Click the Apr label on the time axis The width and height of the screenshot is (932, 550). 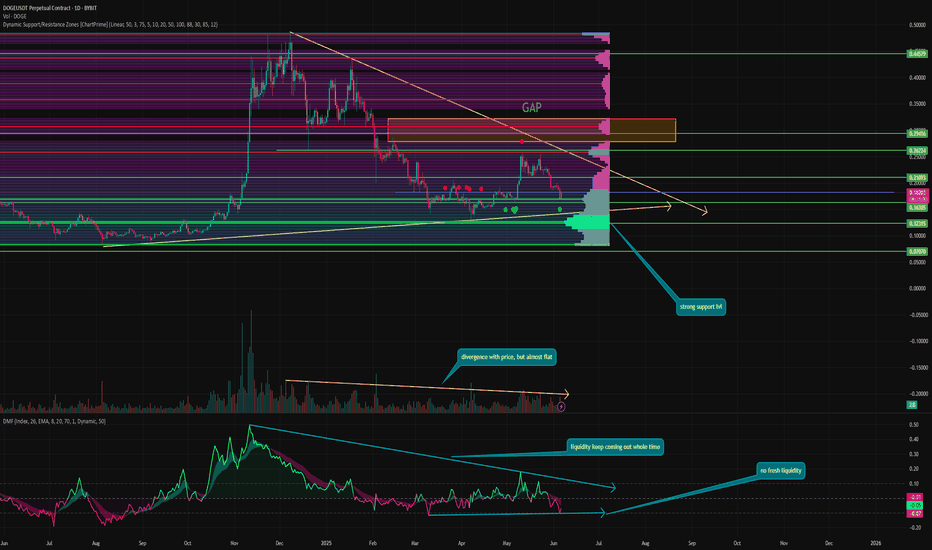(461, 543)
